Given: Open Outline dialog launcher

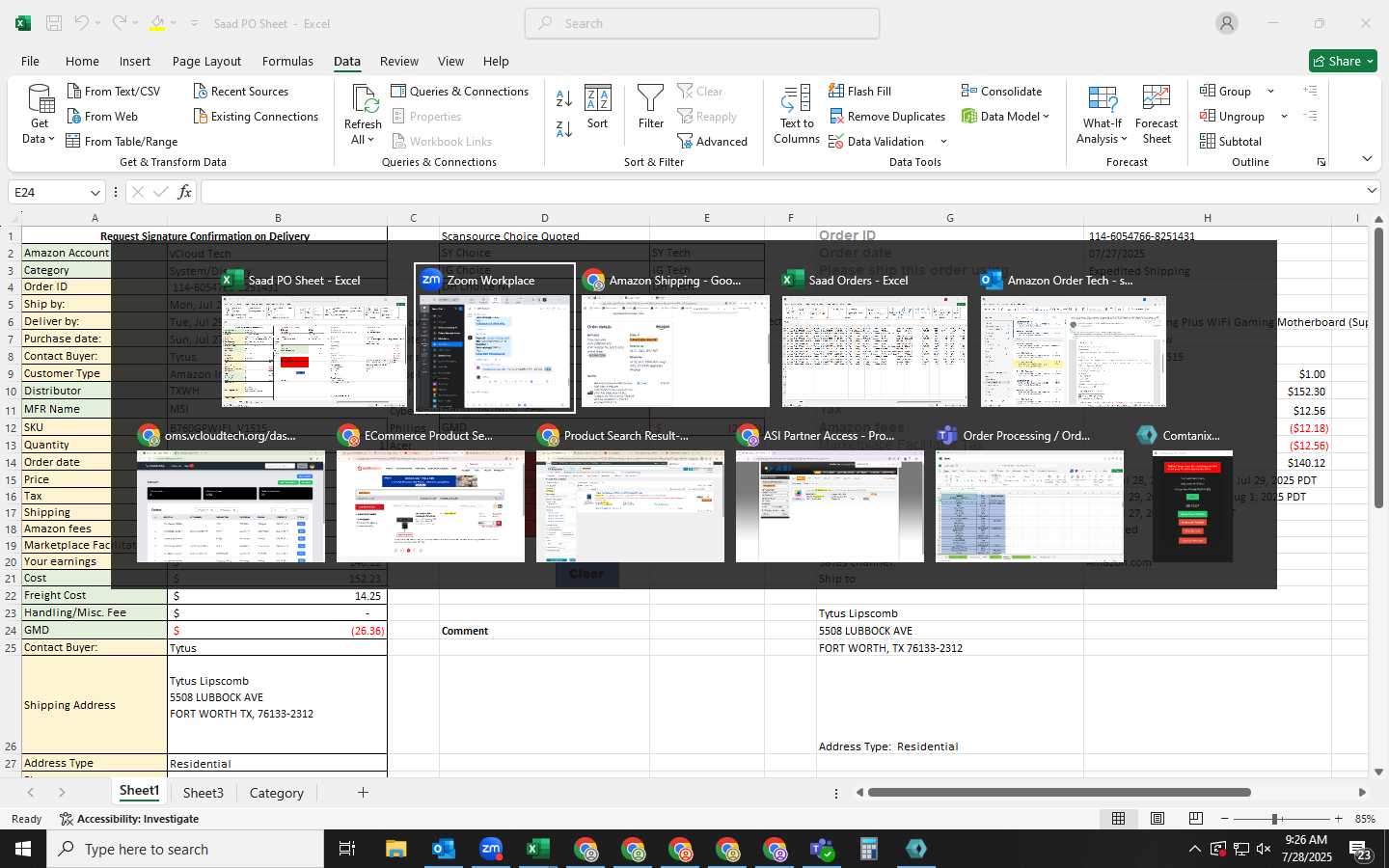Looking at the screenshot, I should point(1321,162).
